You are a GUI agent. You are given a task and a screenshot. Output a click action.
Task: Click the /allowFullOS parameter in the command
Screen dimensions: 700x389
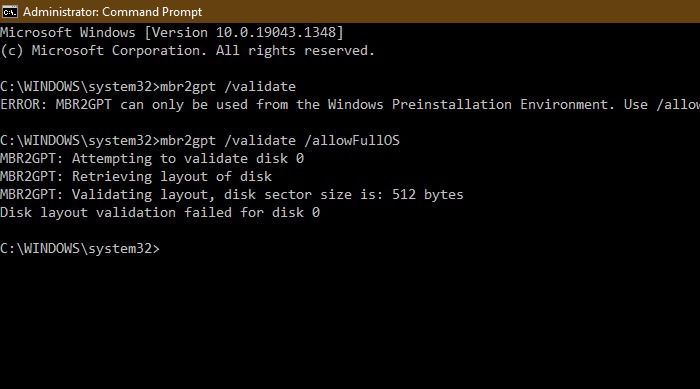tap(352, 141)
